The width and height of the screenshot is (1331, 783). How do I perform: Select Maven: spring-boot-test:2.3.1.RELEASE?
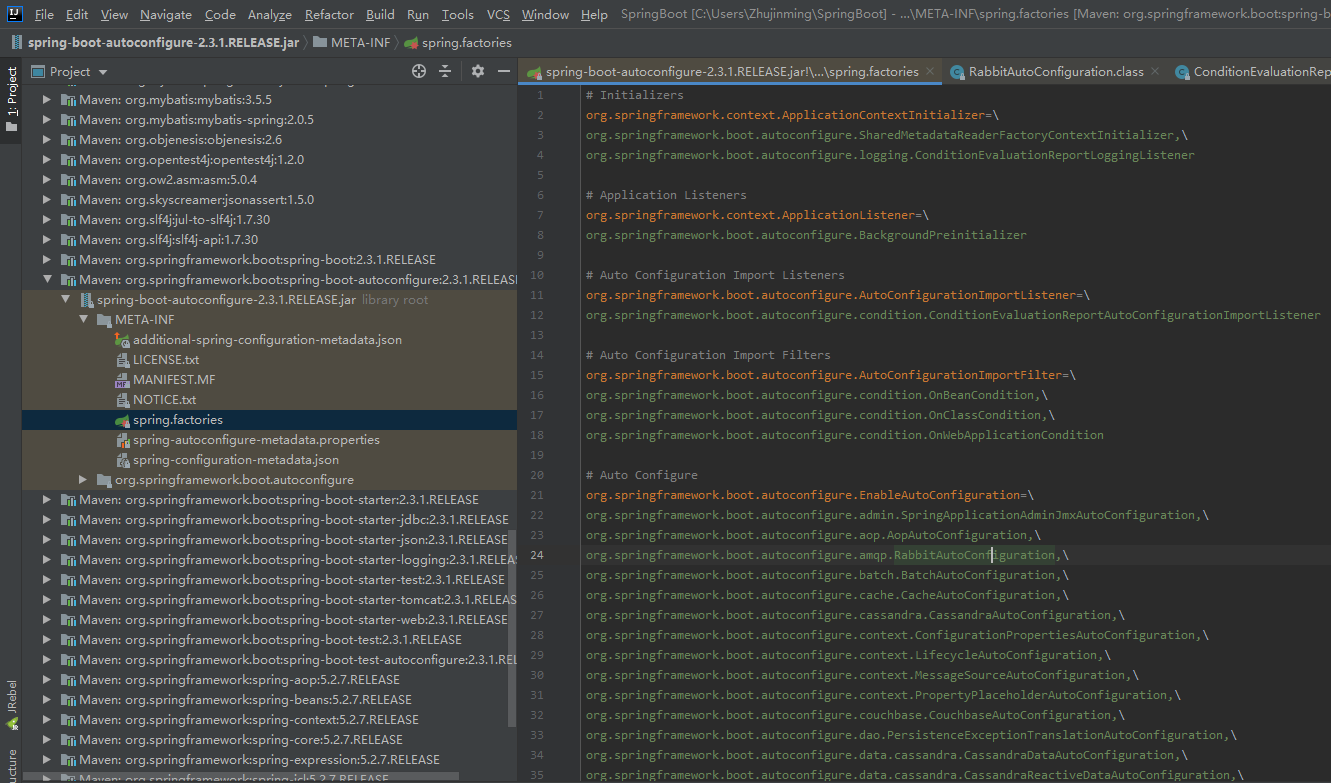[270, 640]
